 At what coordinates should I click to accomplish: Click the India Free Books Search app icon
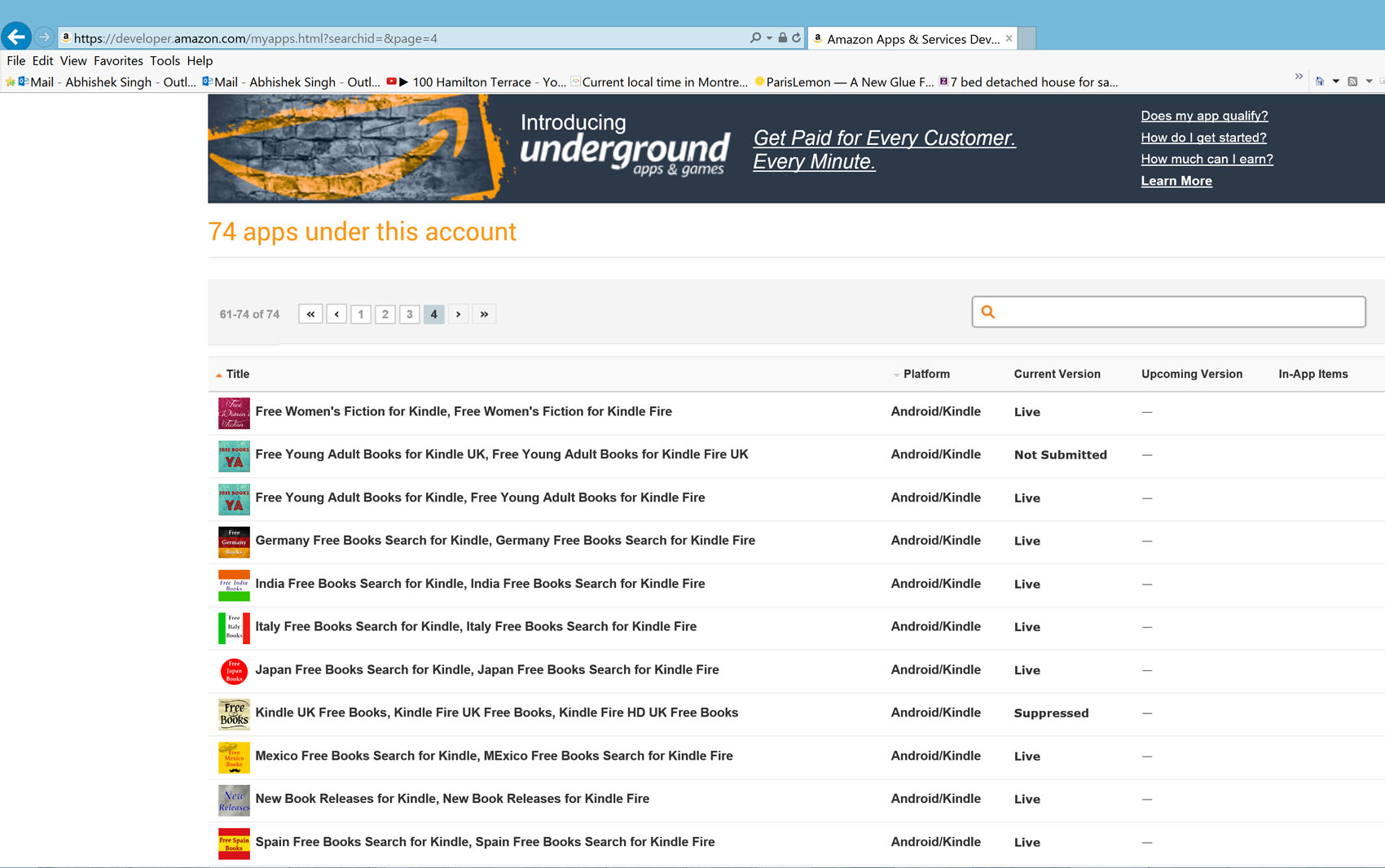[234, 585]
